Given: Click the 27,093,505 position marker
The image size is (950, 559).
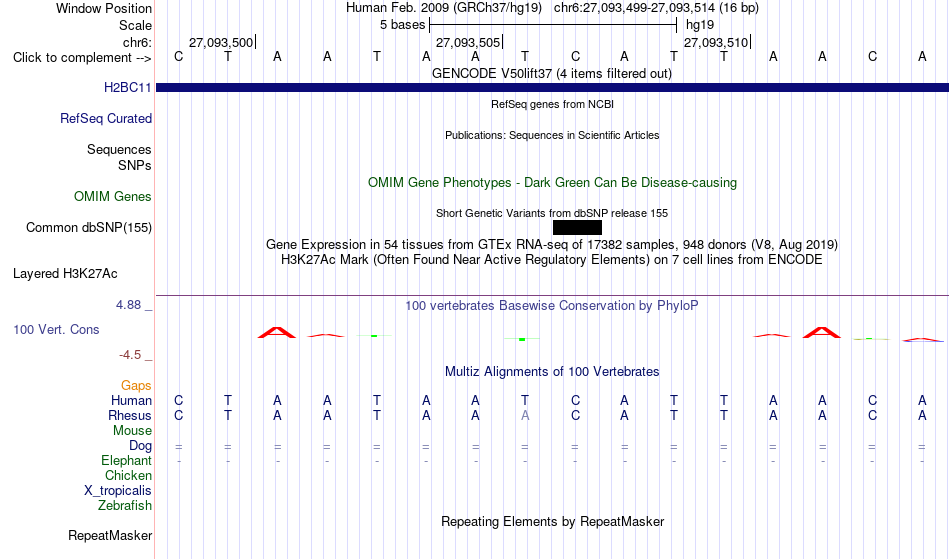Looking at the screenshot, I should 469,42.
